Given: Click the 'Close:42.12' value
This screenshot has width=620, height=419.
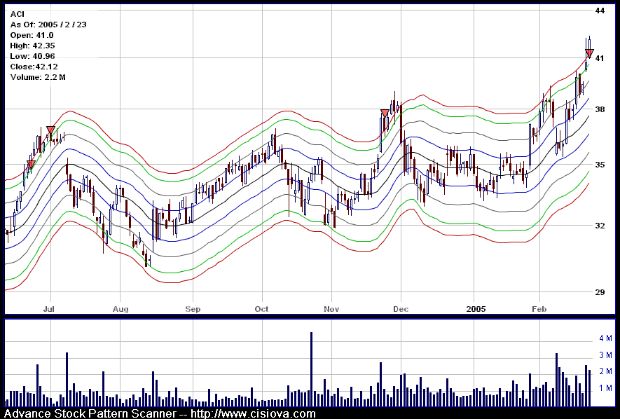Looking at the screenshot, I should (32, 66).
